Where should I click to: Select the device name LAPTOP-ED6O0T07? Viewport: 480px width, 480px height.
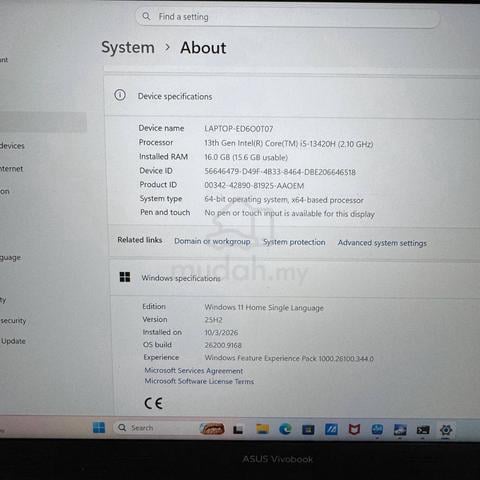pyautogui.click(x=239, y=129)
